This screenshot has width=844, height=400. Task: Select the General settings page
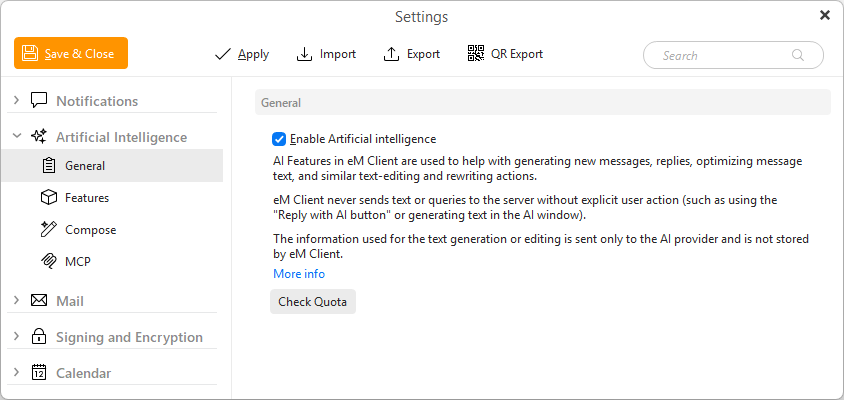pyautogui.click(x=112, y=165)
